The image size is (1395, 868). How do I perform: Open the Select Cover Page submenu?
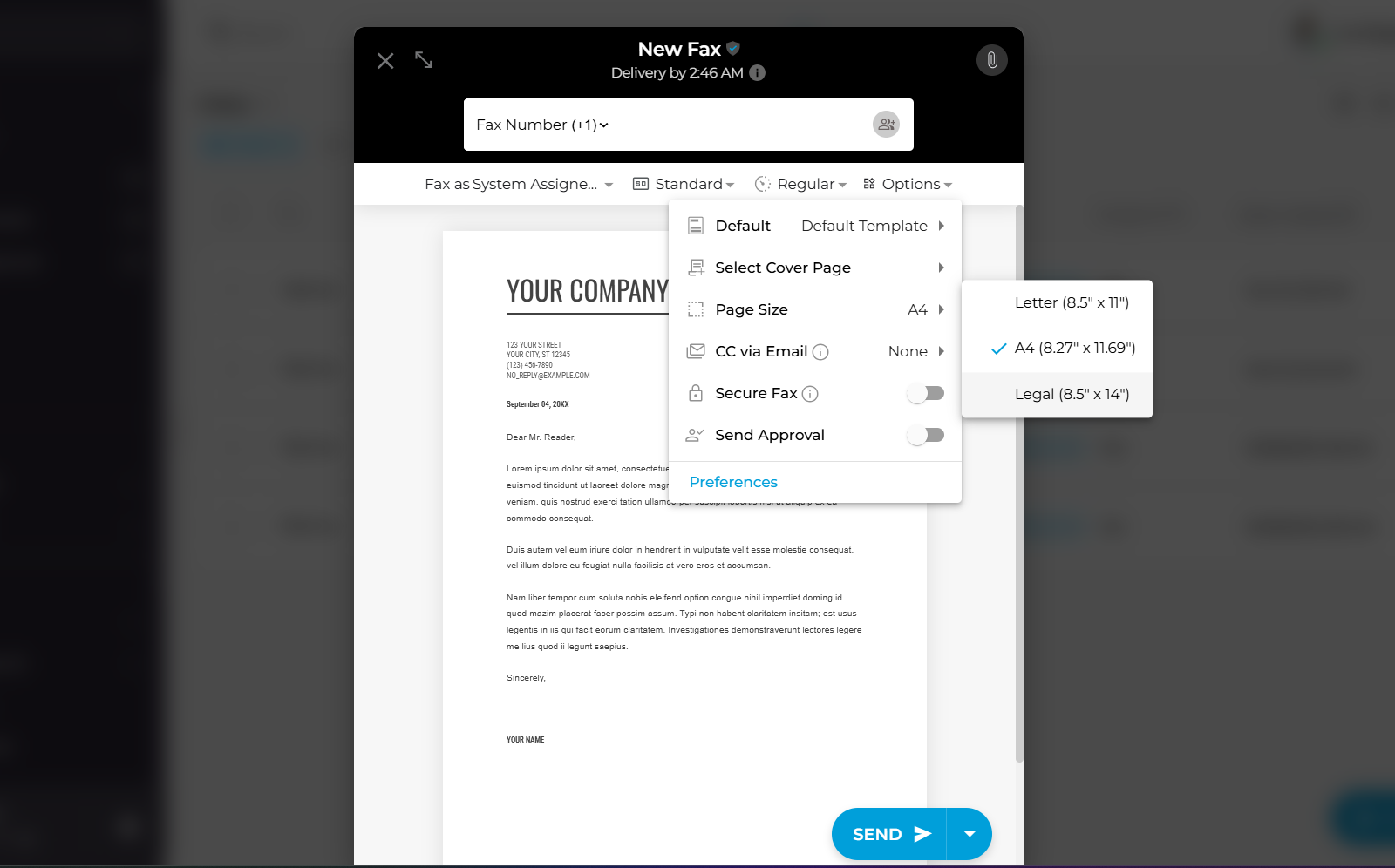815,268
